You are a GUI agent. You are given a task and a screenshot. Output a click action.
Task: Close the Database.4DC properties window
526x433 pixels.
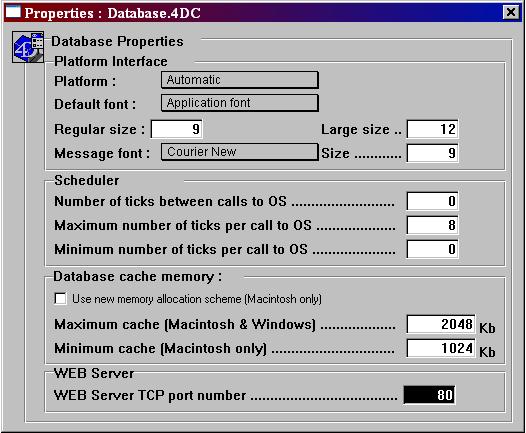pos(511,13)
